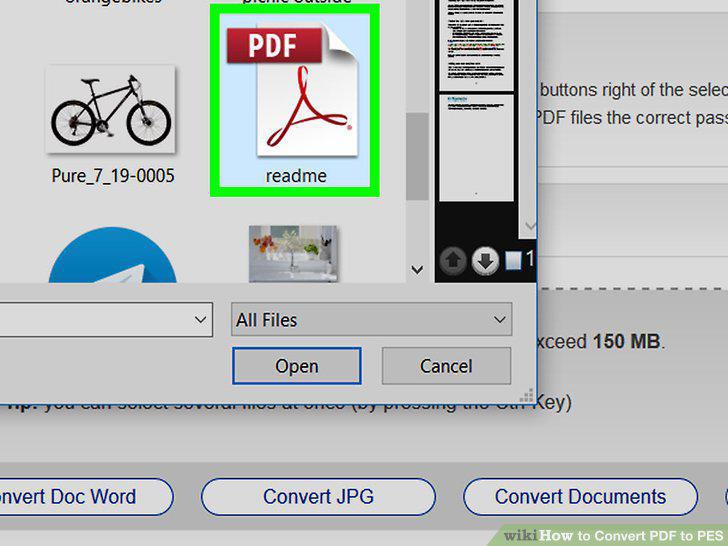Select the Pure_7_19-0005 bicycle image
Image resolution: width=728 pixels, height=546 pixels.
(x=110, y=109)
